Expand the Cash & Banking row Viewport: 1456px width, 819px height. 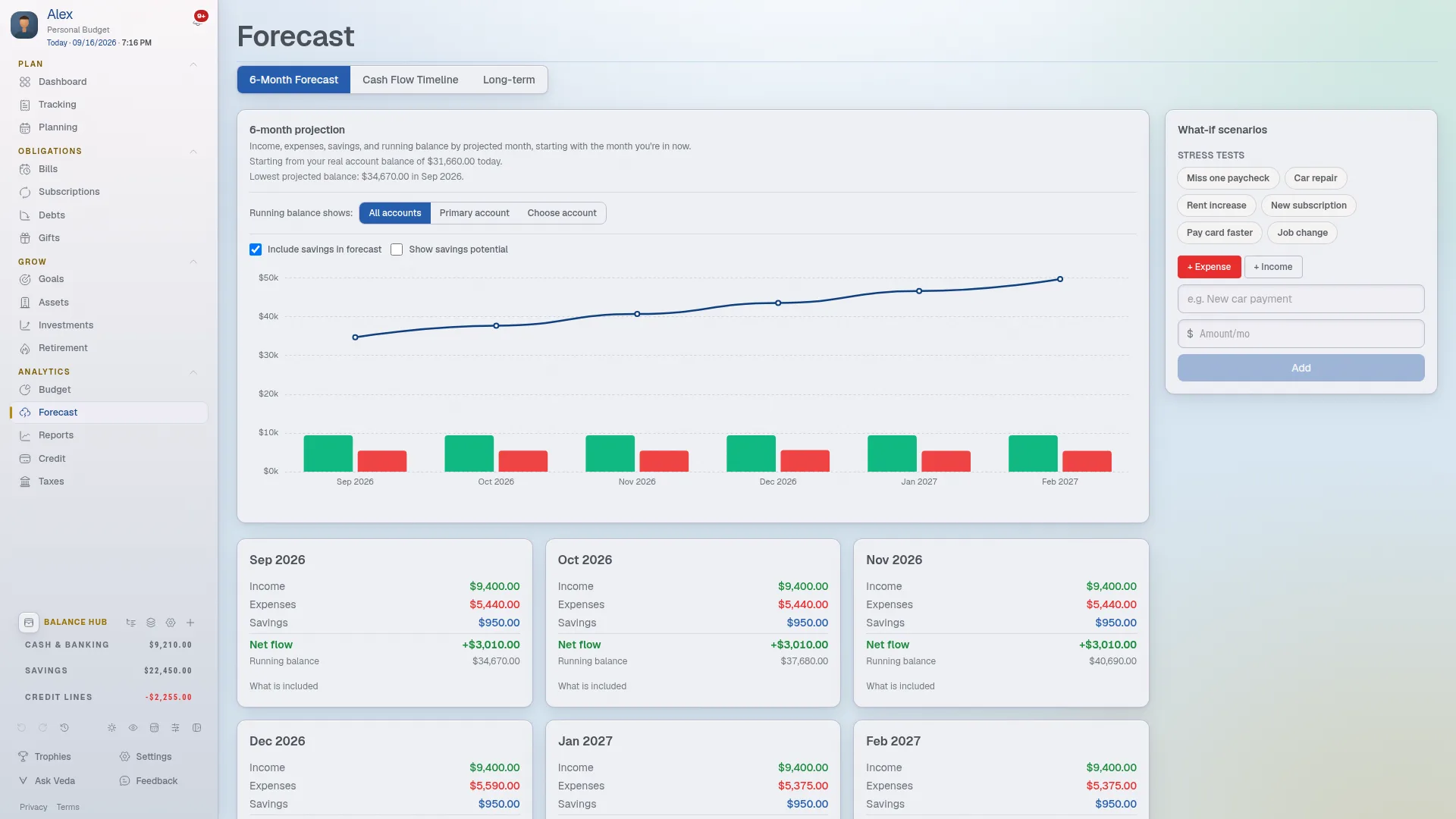click(108, 645)
